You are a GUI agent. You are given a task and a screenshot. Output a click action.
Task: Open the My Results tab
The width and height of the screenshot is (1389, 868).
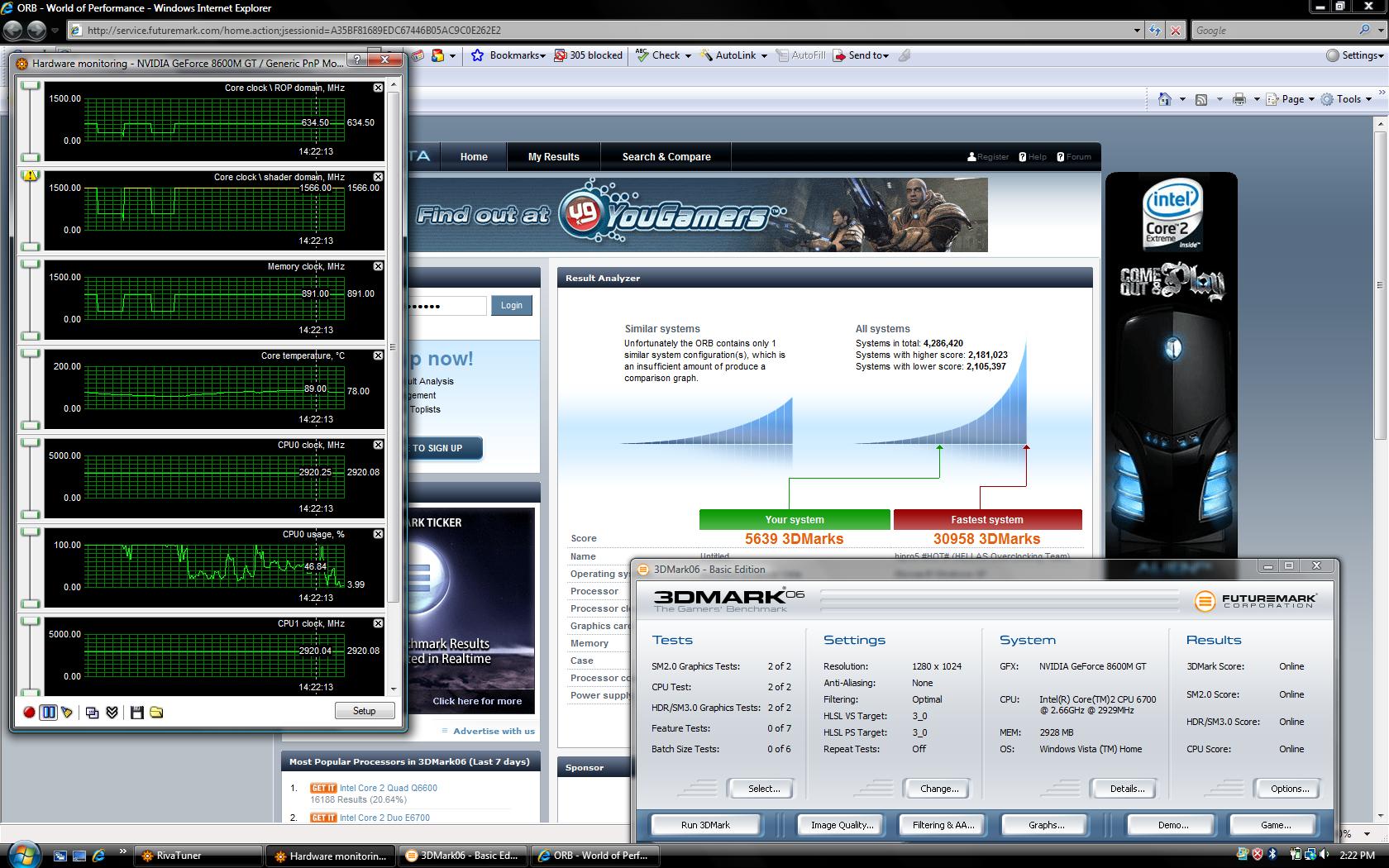pyautogui.click(x=554, y=156)
